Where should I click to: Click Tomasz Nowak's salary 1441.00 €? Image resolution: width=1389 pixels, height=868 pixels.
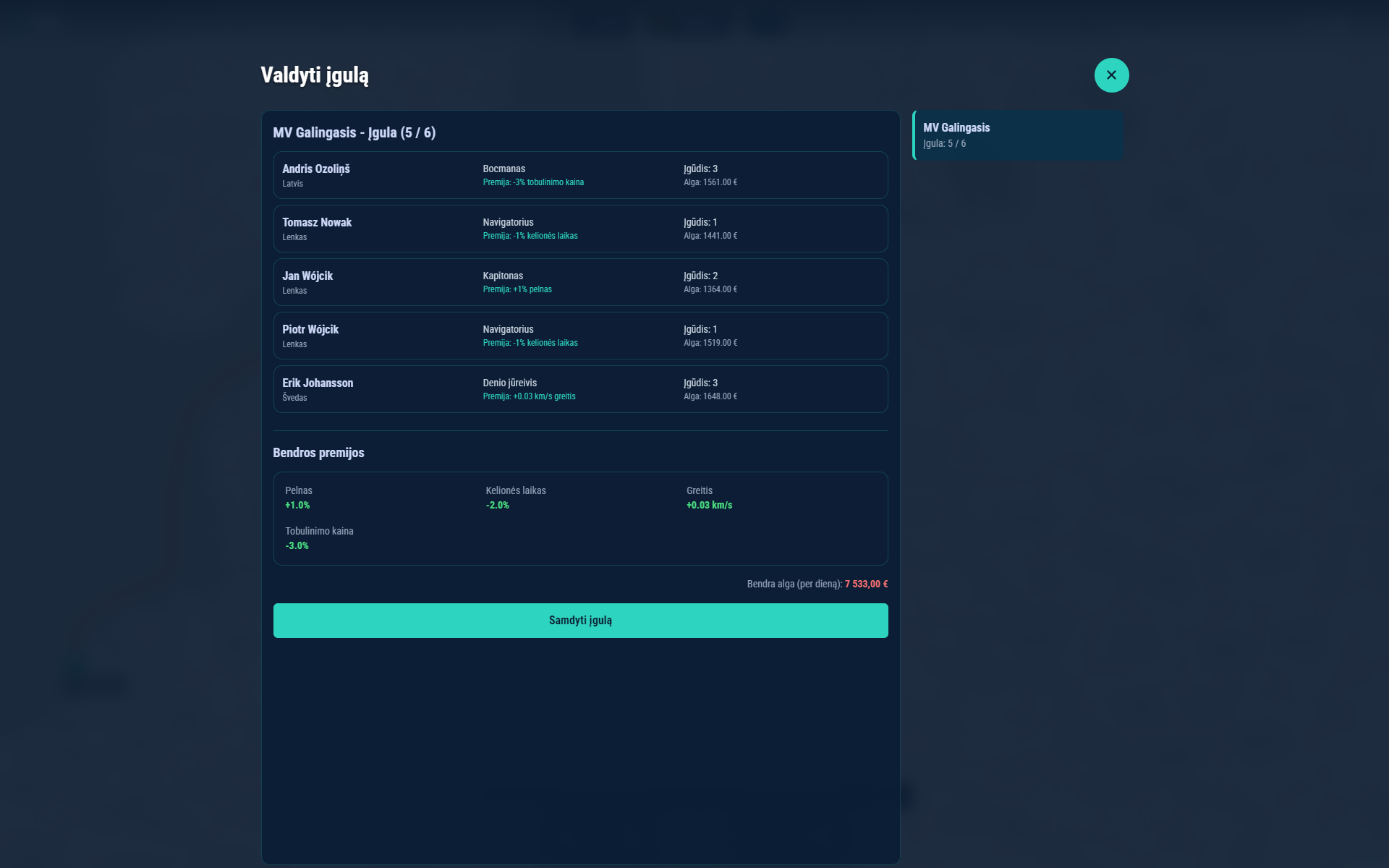pyautogui.click(x=710, y=236)
